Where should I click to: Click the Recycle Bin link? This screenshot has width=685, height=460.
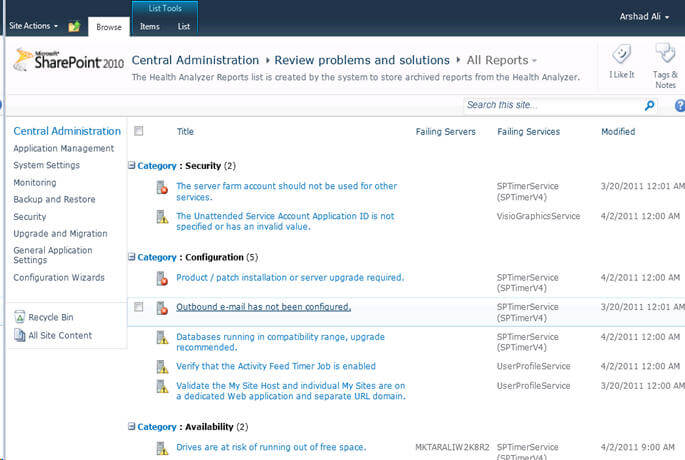tap(51, 317)
